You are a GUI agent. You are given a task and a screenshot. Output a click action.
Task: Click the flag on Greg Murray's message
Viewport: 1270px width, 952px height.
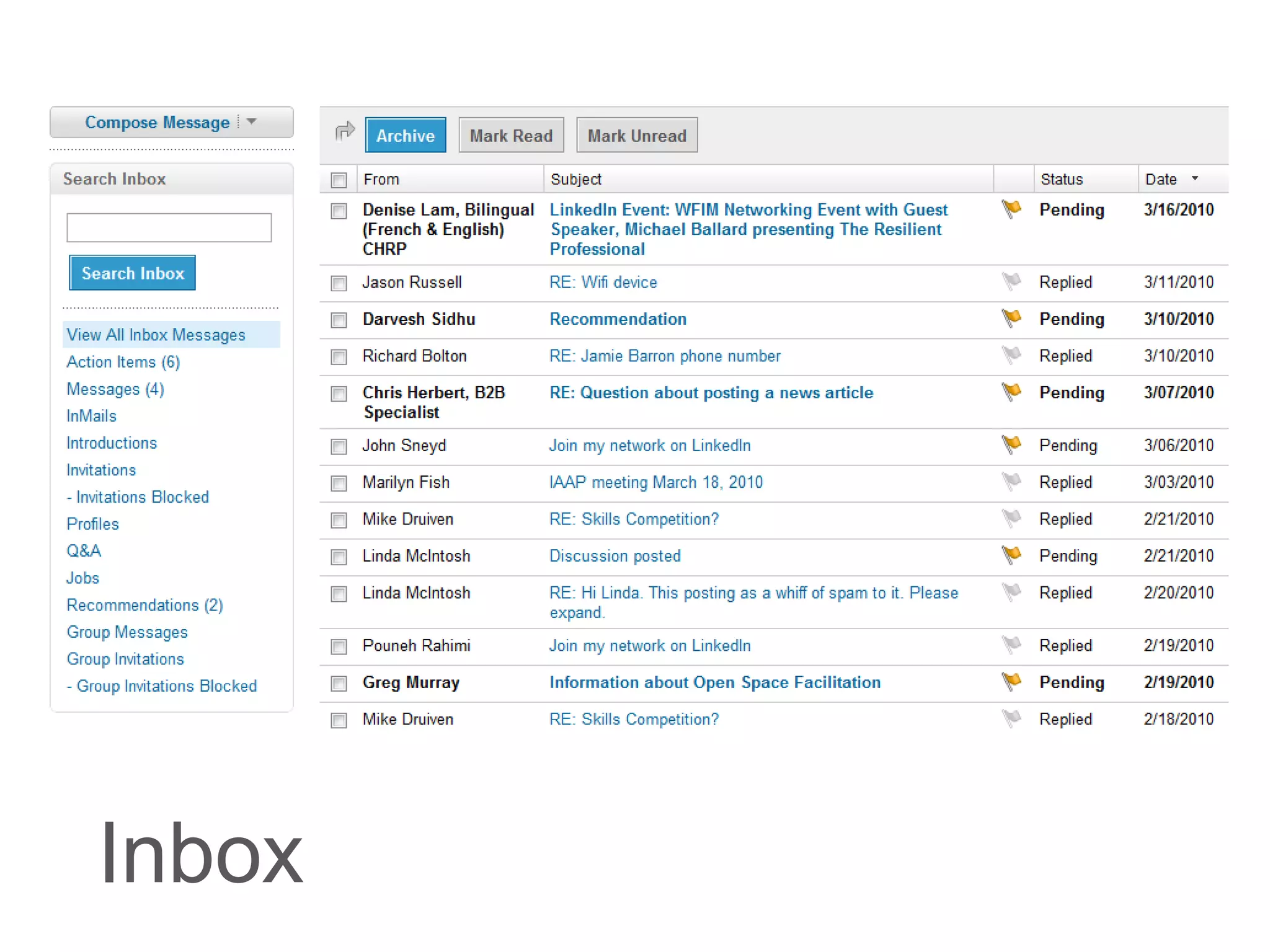click(x=1011, y=682)
